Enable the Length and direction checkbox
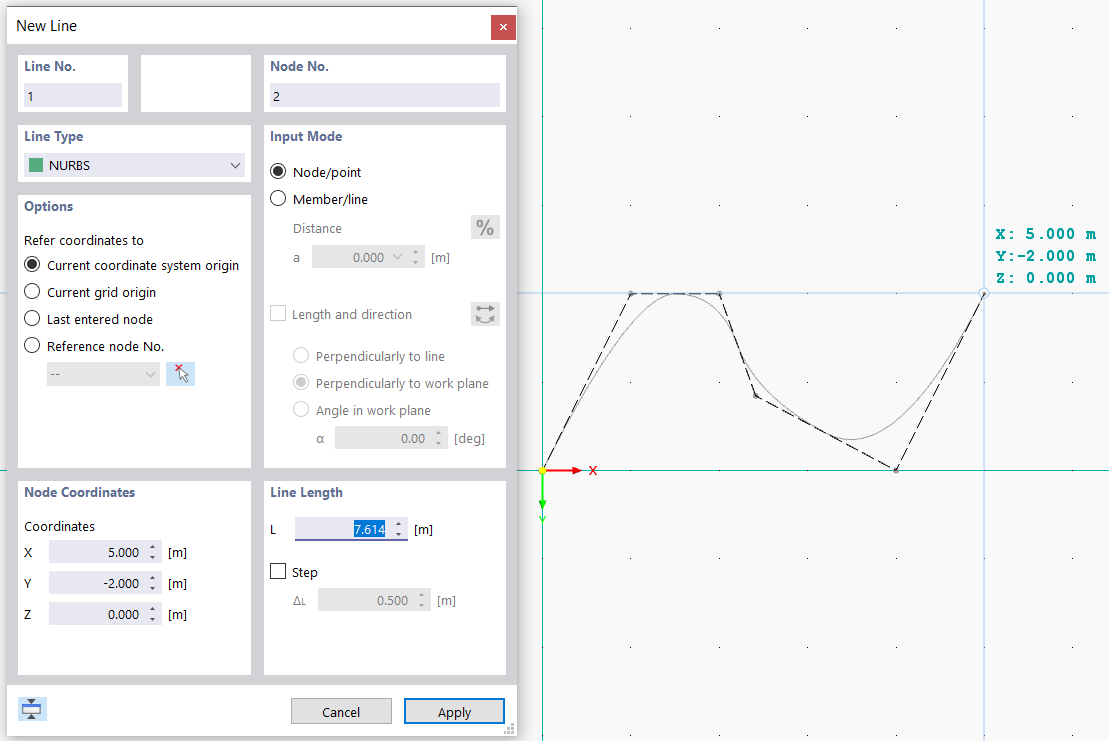This screenshot has height=741, width=1109. (277, 313)
